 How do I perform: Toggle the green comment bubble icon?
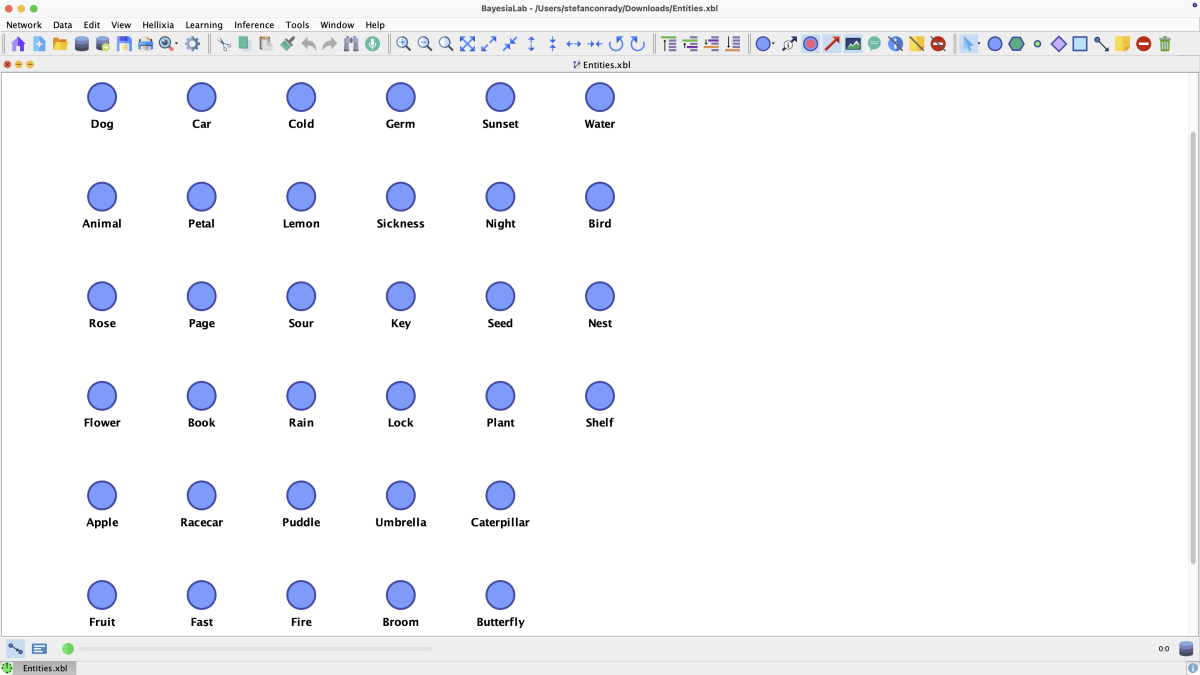click(x=874, y=44)
